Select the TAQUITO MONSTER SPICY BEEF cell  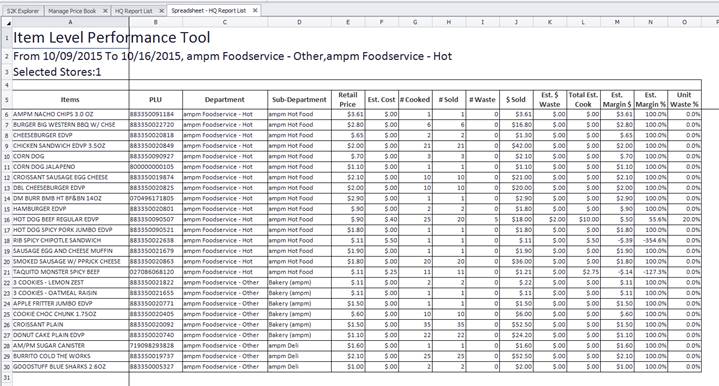pyautogui.click(x=71, y=272)
